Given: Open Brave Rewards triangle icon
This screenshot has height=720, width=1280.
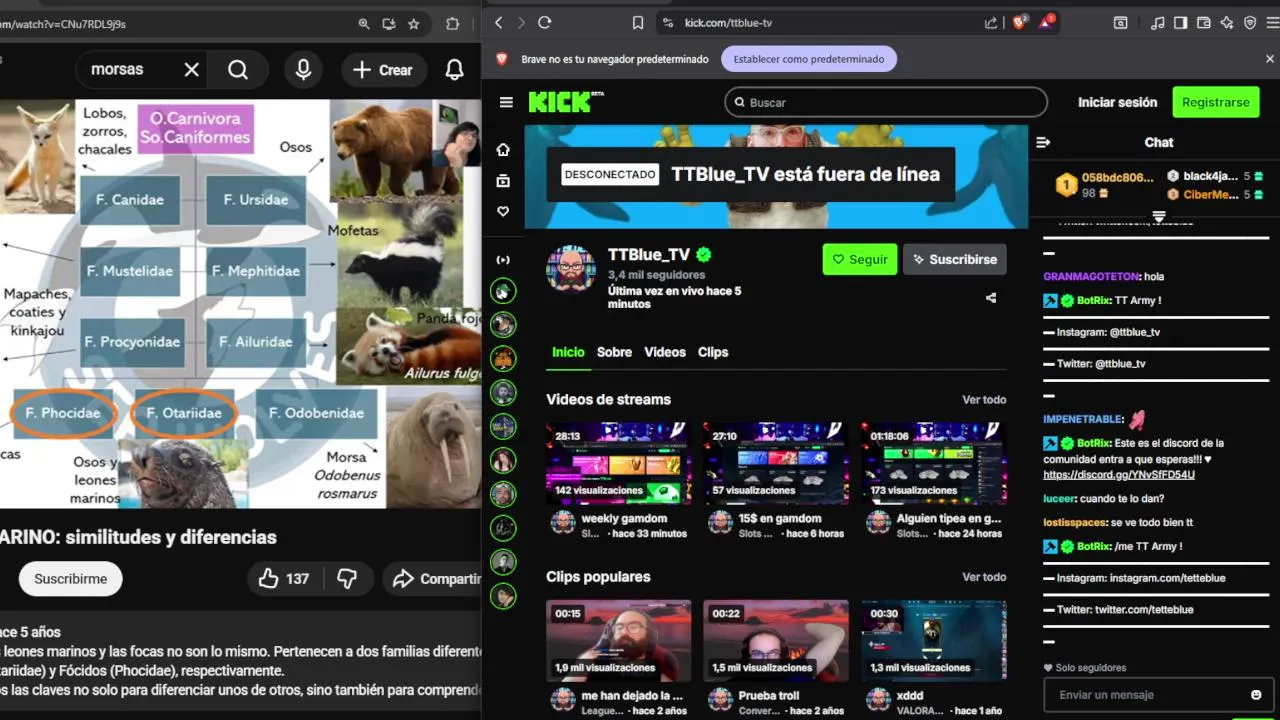Looking at the screenshot, I should pyautogui.click(x=1047, y=22).
